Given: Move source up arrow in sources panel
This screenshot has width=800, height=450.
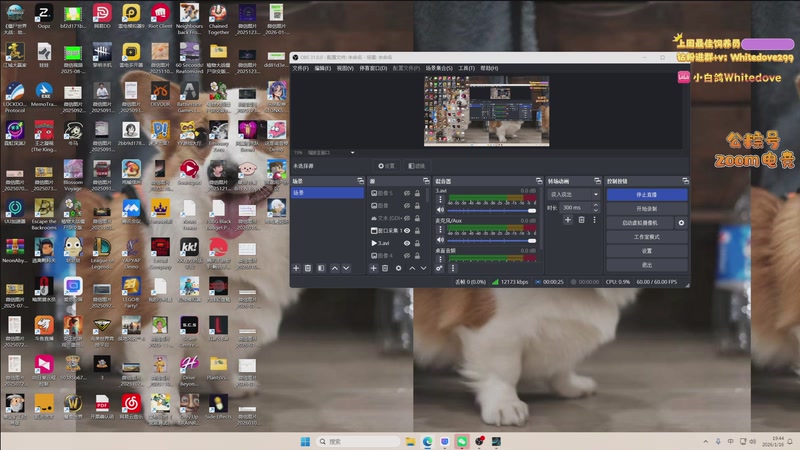Looking at the screenshot, I should tap(412, 268).
